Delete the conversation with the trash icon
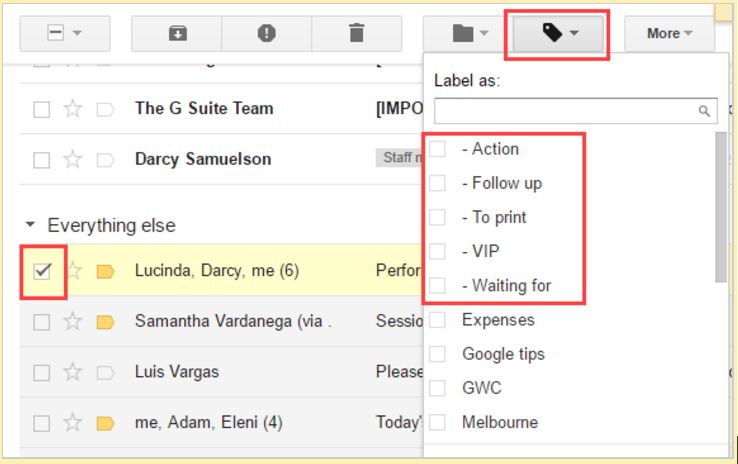 pos(356,33)
